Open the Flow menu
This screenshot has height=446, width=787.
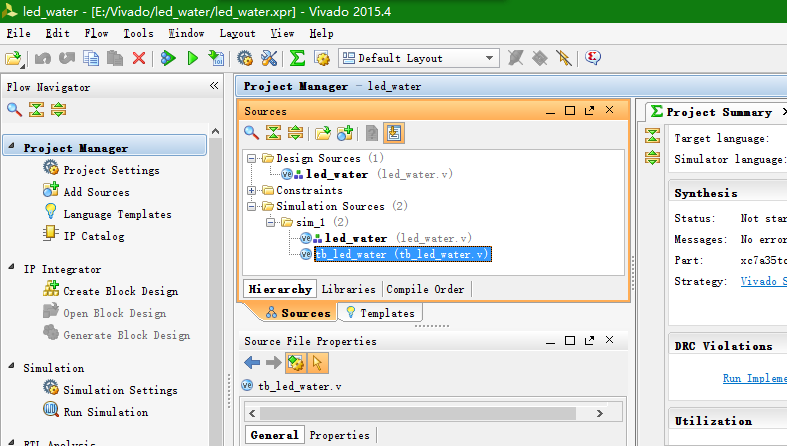(x=96, y=33)
